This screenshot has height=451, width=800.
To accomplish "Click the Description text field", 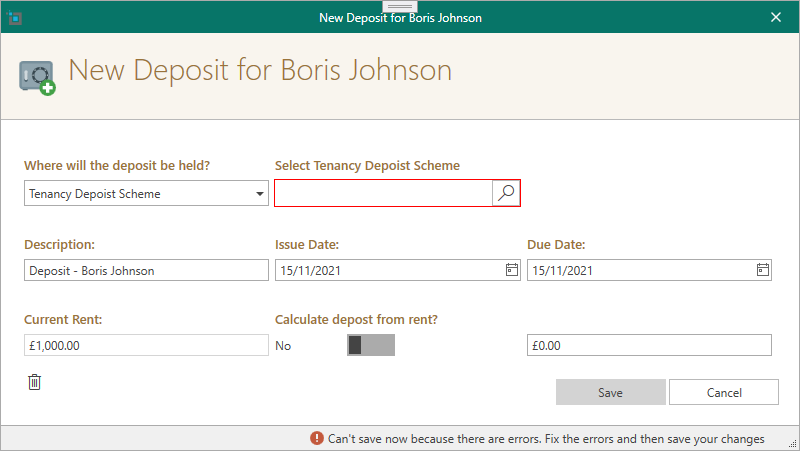I will coord(146,270).
